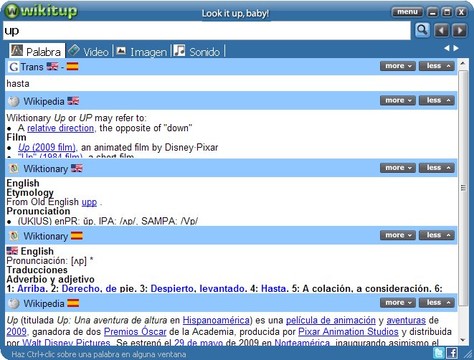Click the vertical scrollbar thumb

463,188
